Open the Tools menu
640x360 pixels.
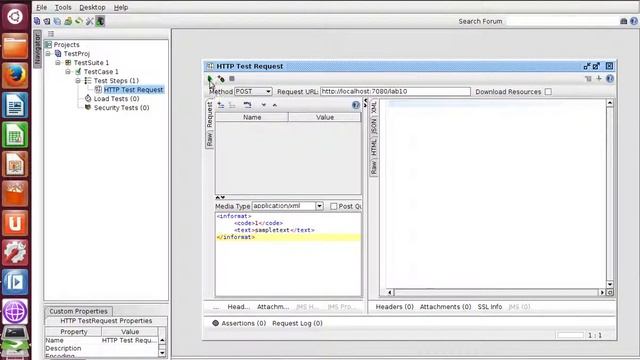pos(63,7)
